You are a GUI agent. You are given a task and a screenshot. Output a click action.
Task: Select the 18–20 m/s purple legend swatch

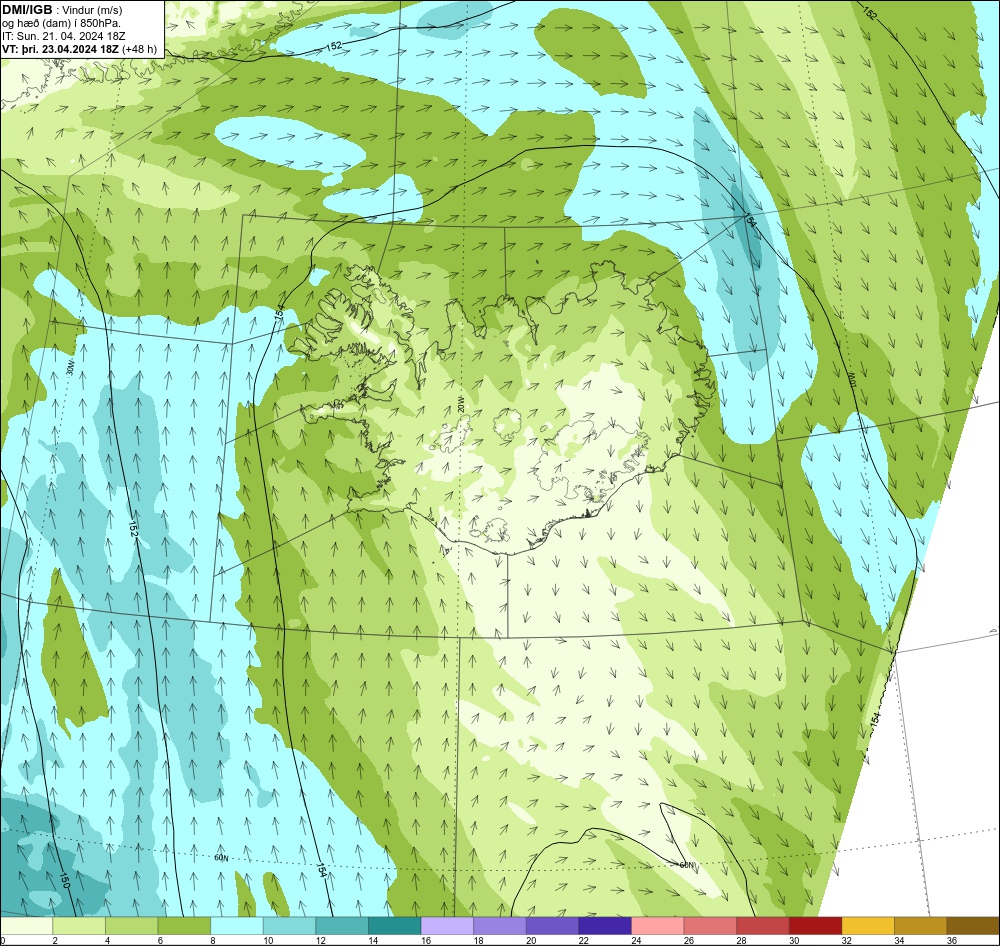click(x=500, y=926)
